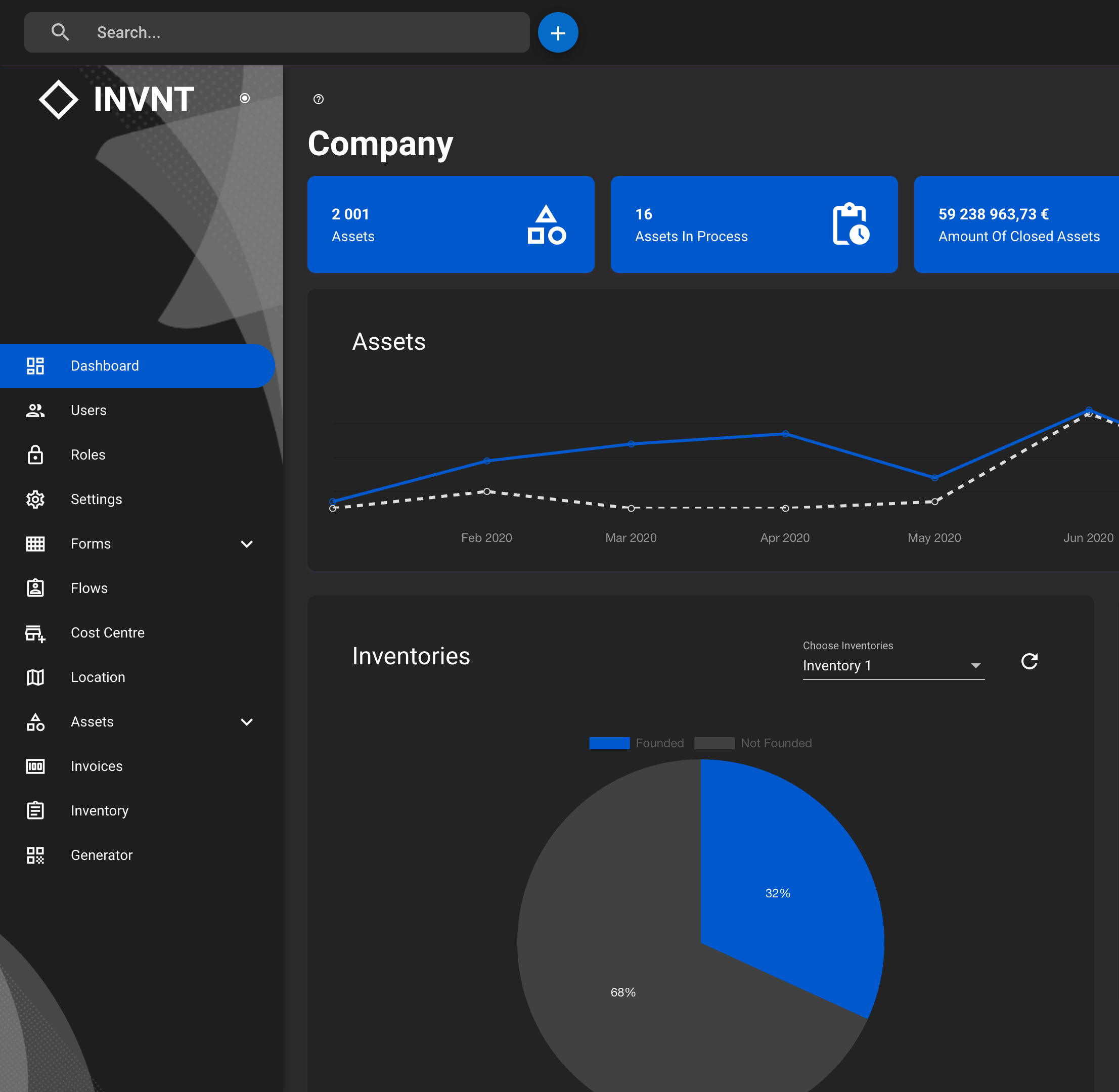Click the INVNT logo
Screen dimensions: 1119x1092
pos(116,99)
